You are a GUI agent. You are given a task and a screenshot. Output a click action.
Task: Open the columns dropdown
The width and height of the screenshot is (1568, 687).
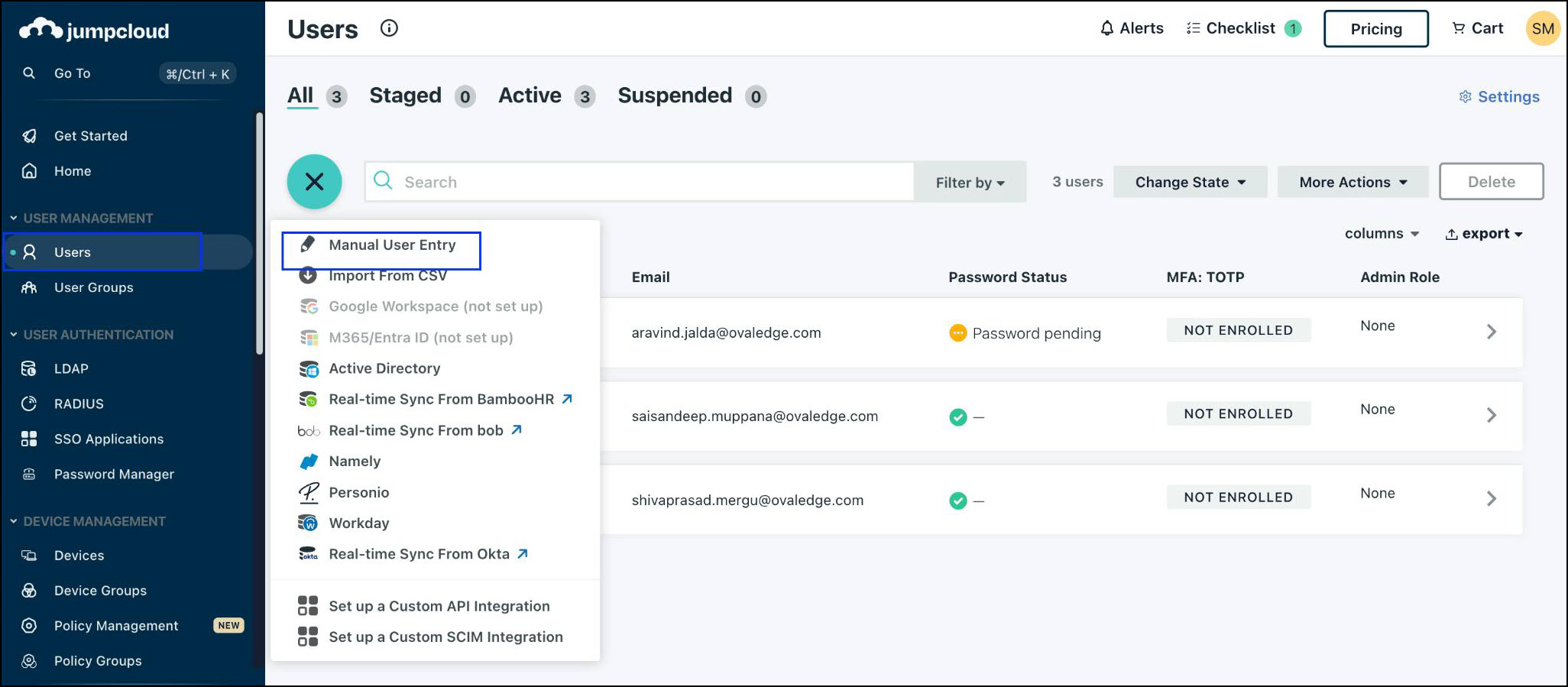point(1382,234)
